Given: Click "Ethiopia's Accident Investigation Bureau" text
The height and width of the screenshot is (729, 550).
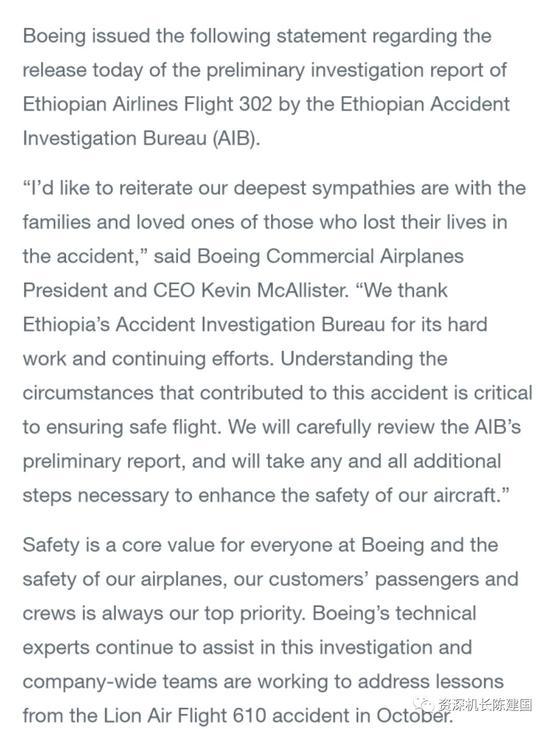Looking at the screenshot, I should [204, 325].
